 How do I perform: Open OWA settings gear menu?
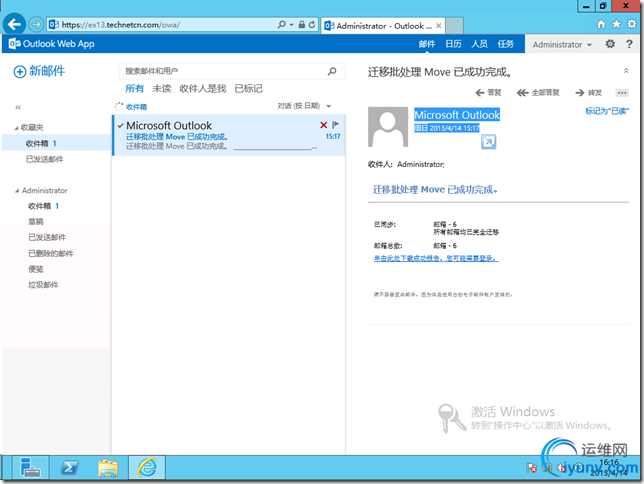point(610,44)
